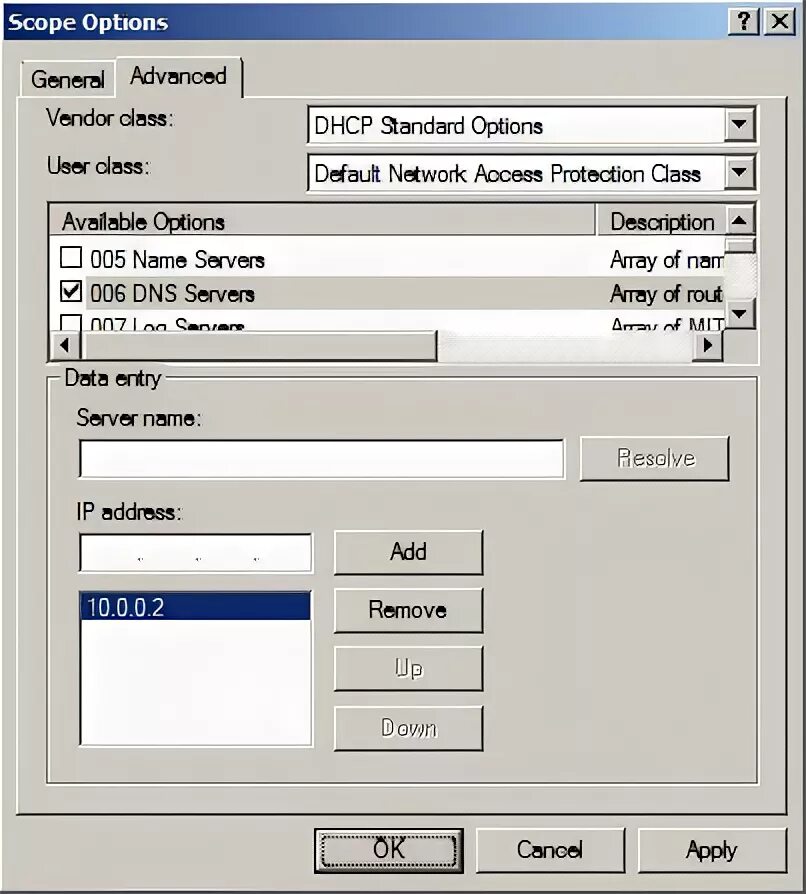This screenshot has width=806, height=894.
Task: Click the Apply button
Action: [x=713, y=849]
